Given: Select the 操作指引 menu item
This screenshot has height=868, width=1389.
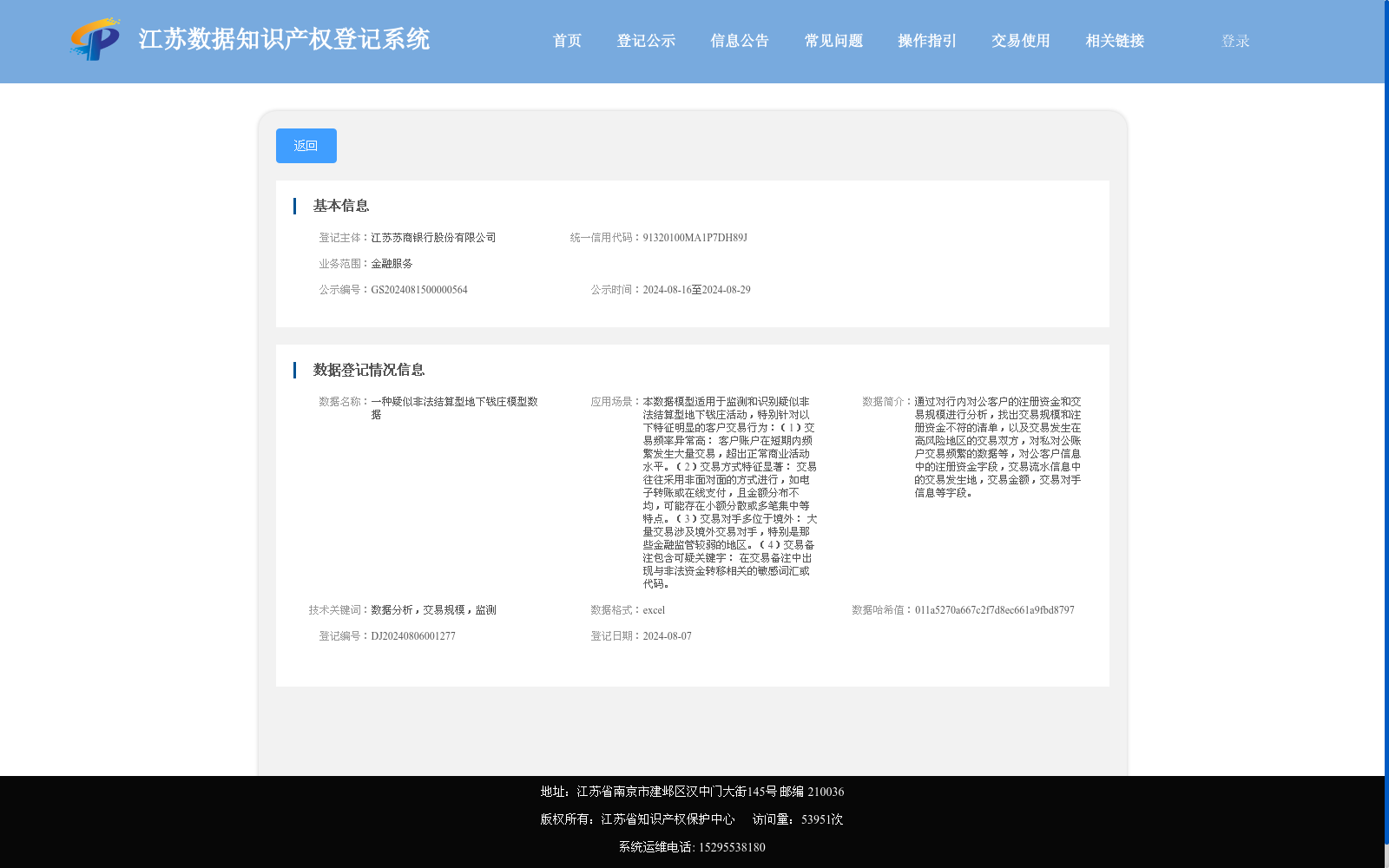Looking at the screenshot, I should tap(927, 41).
